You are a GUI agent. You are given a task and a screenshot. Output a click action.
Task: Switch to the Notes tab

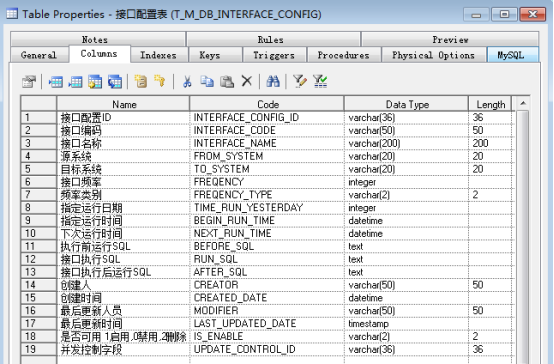pos(98,39)
